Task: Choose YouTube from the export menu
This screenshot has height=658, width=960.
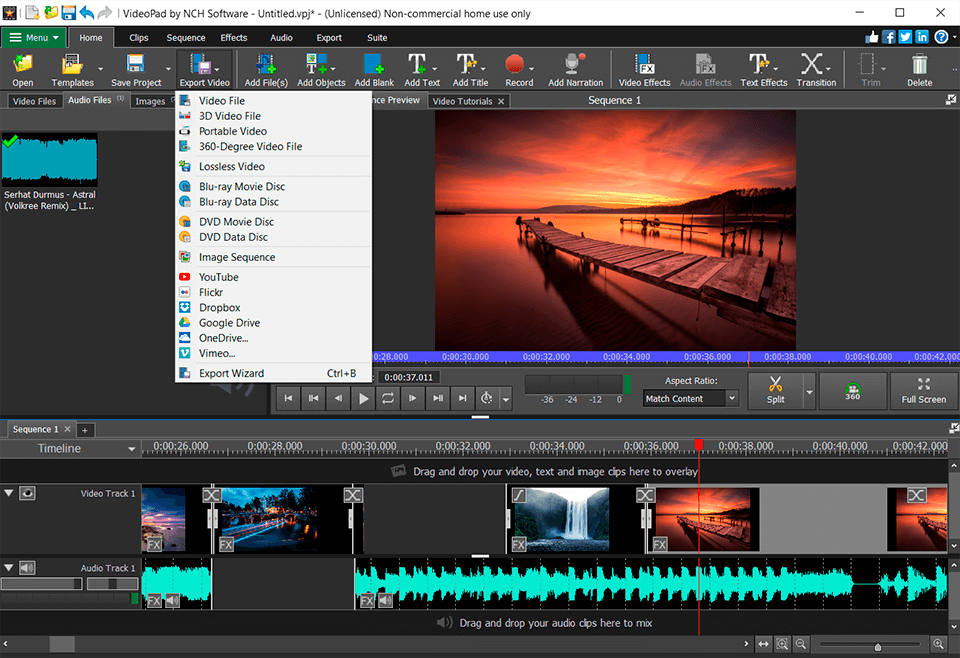Action: tap(218, 277)
